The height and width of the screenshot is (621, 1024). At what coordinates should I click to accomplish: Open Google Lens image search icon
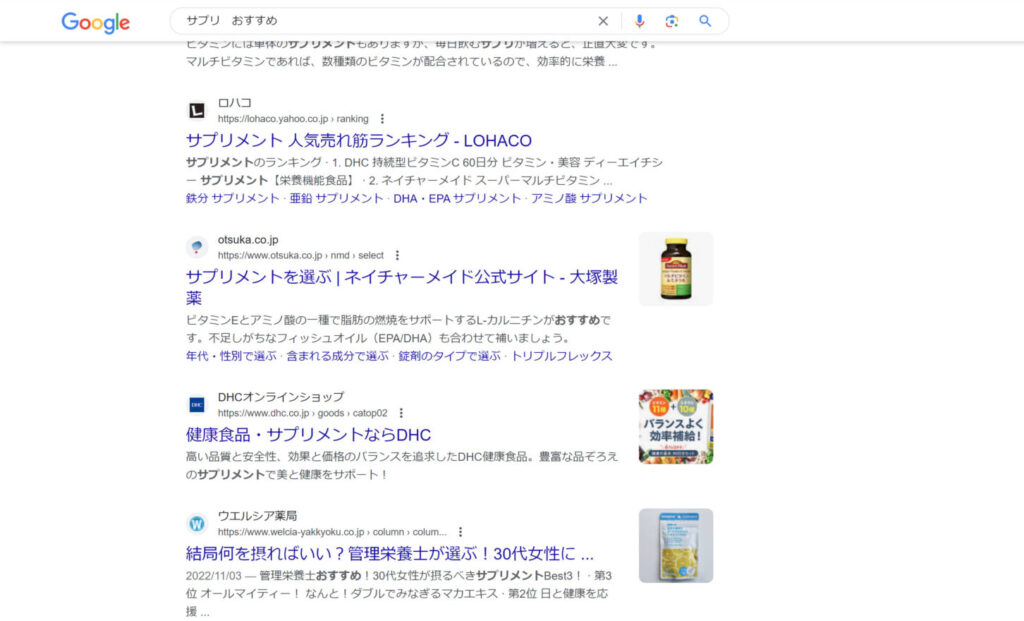pyautogui.click(x=671, y=21)
